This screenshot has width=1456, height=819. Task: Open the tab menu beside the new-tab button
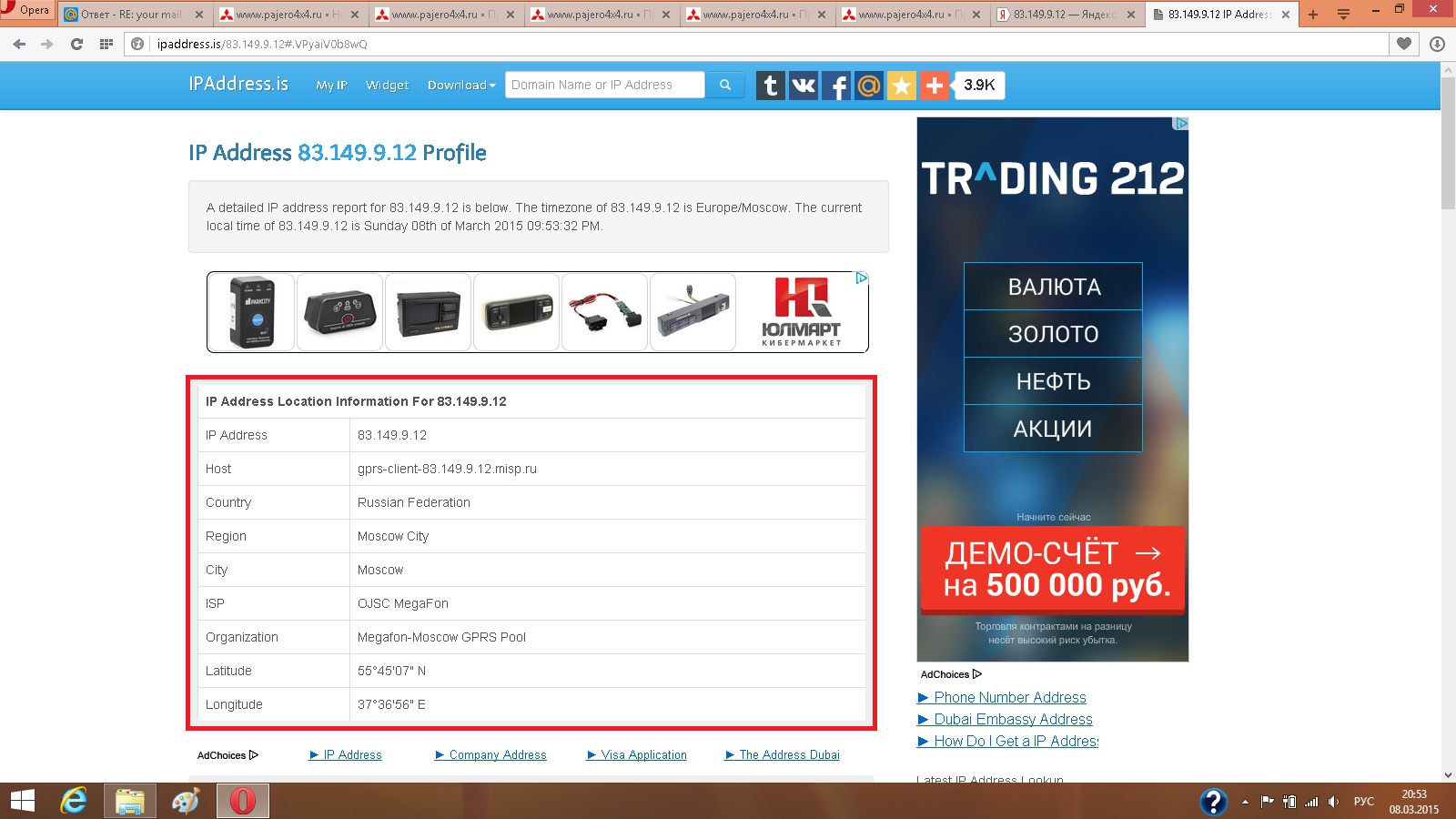[x=1343, y=15]
